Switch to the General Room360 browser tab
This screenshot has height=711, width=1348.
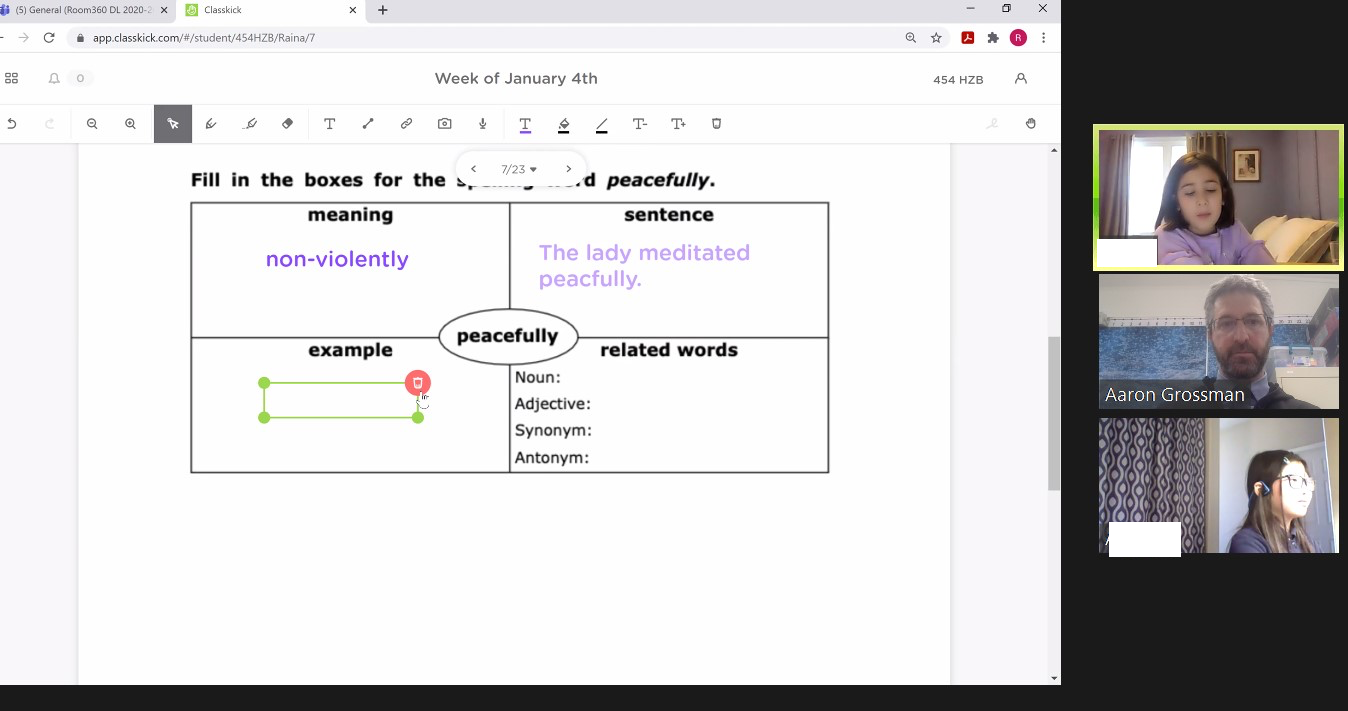[x=84, y=10]
